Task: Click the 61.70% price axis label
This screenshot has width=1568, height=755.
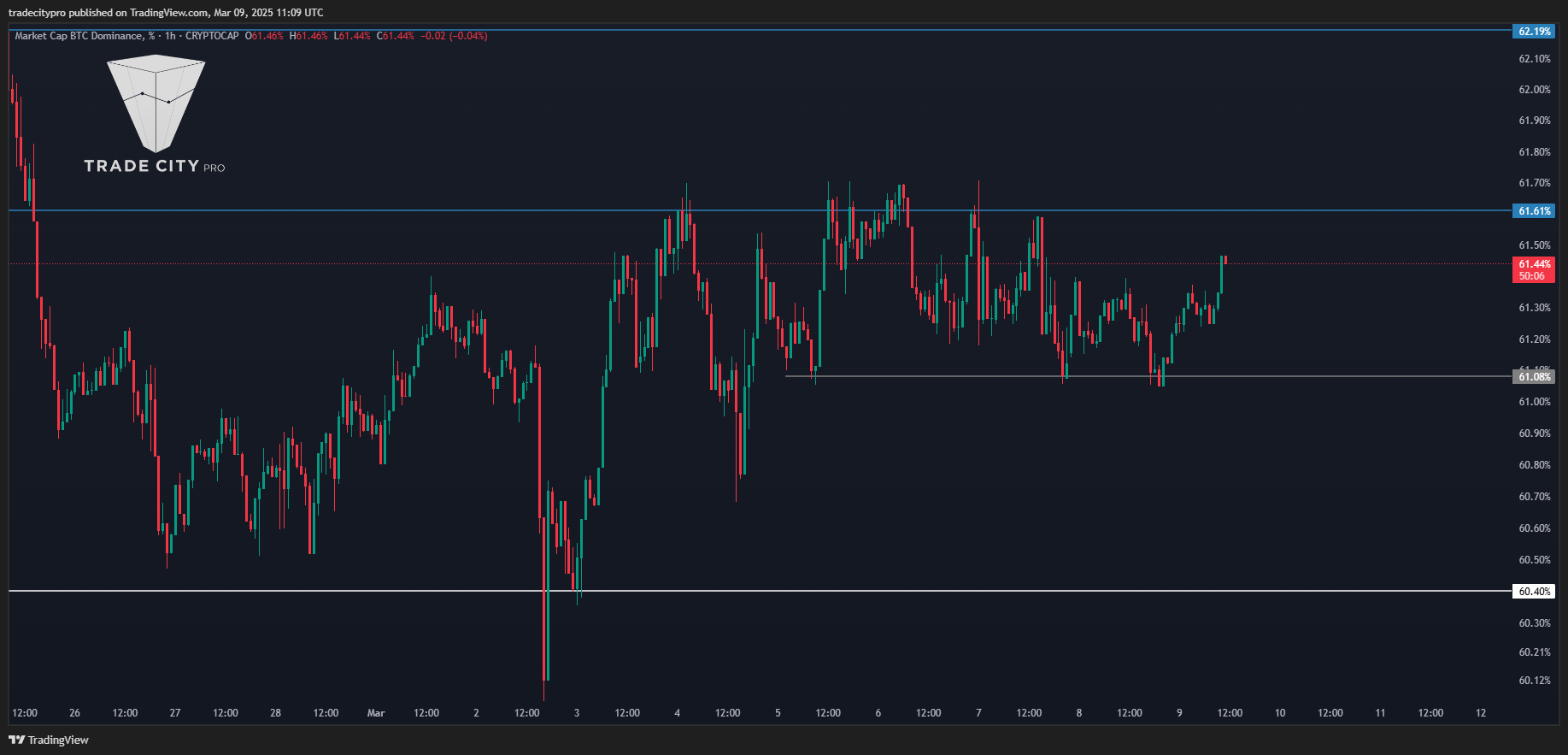Action: click(x=1534, y=183)
